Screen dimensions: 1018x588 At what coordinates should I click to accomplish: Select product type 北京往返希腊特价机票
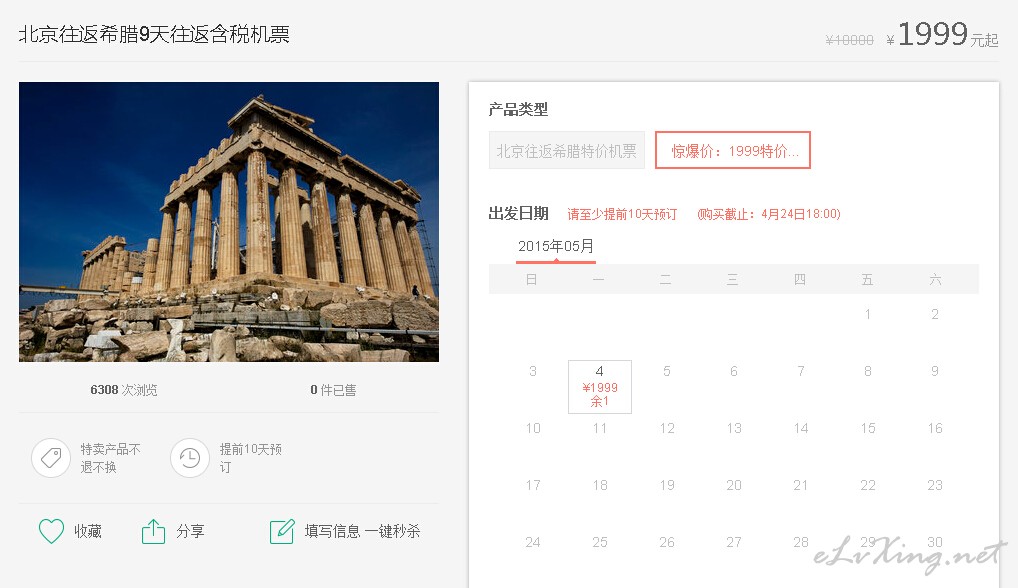pyautogui.click(x=566, y=151)
